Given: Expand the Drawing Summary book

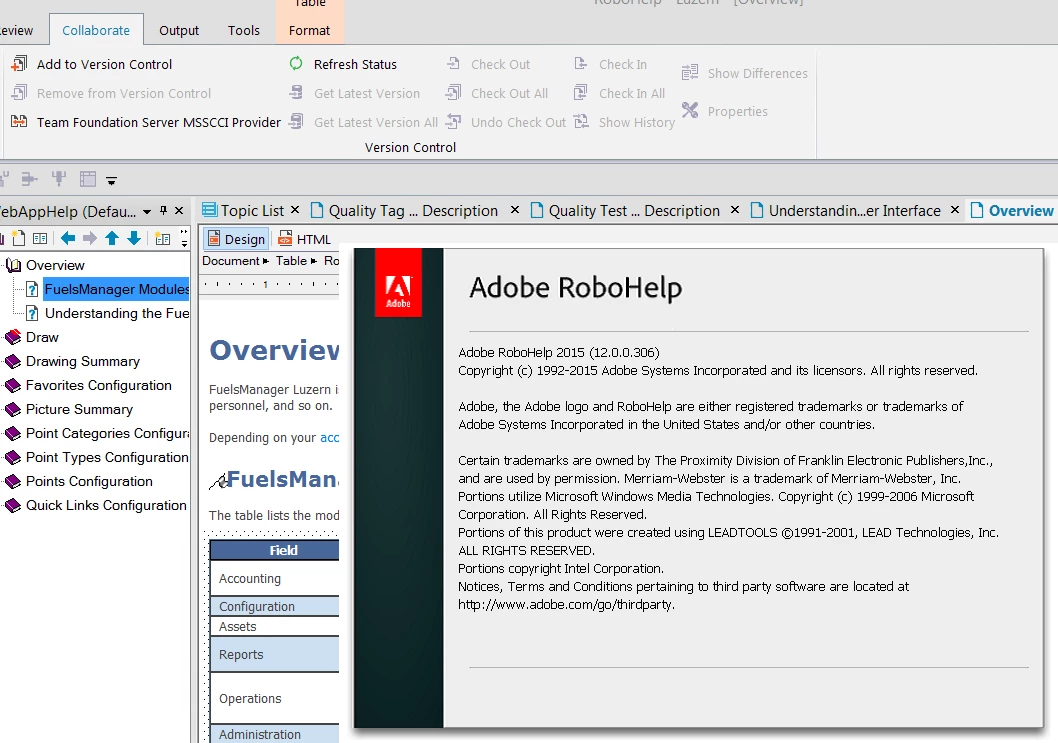Looking at the screenshot, I should tap(13, 361).
